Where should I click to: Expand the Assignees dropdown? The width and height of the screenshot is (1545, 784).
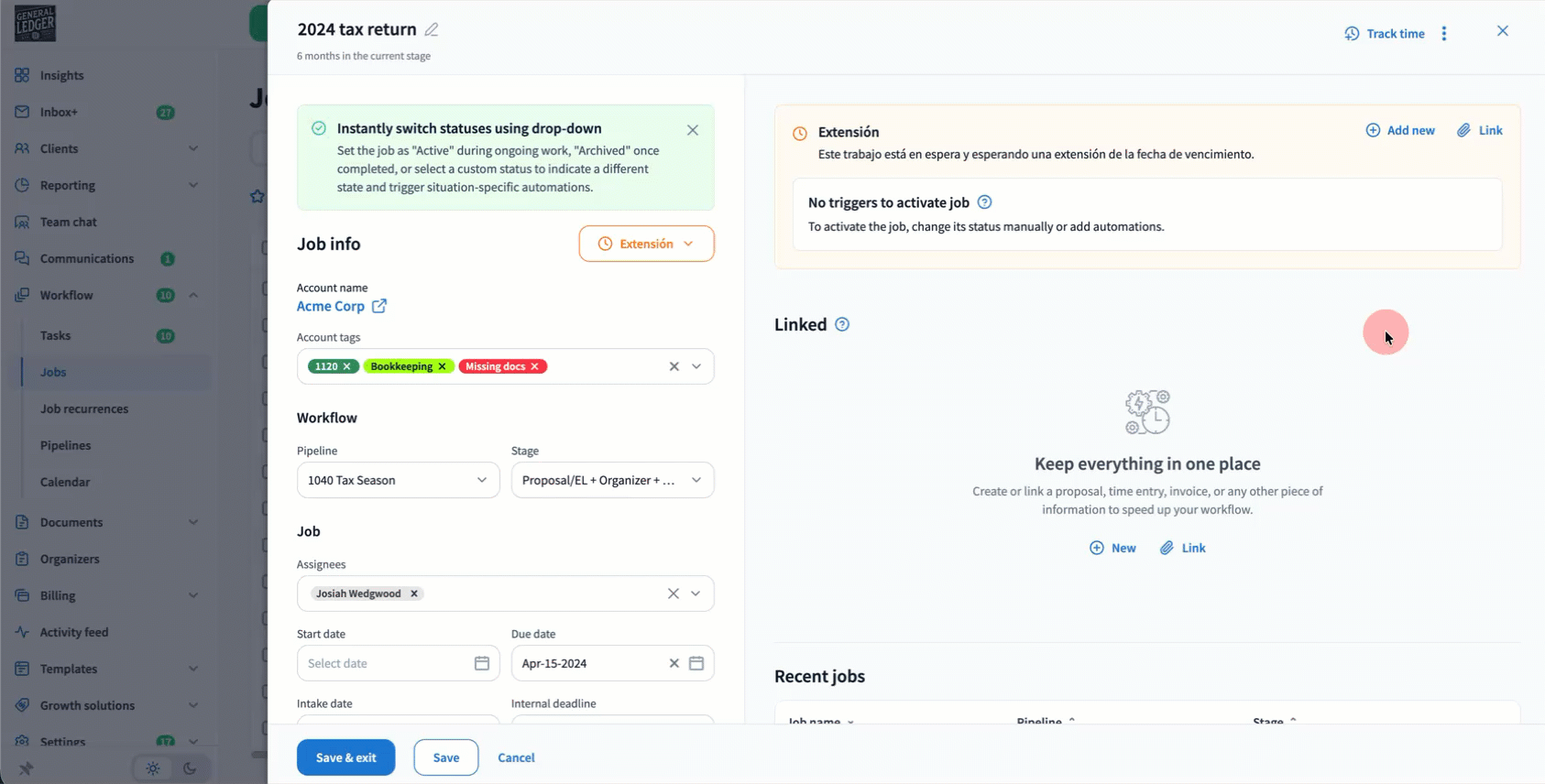(696, 593)
